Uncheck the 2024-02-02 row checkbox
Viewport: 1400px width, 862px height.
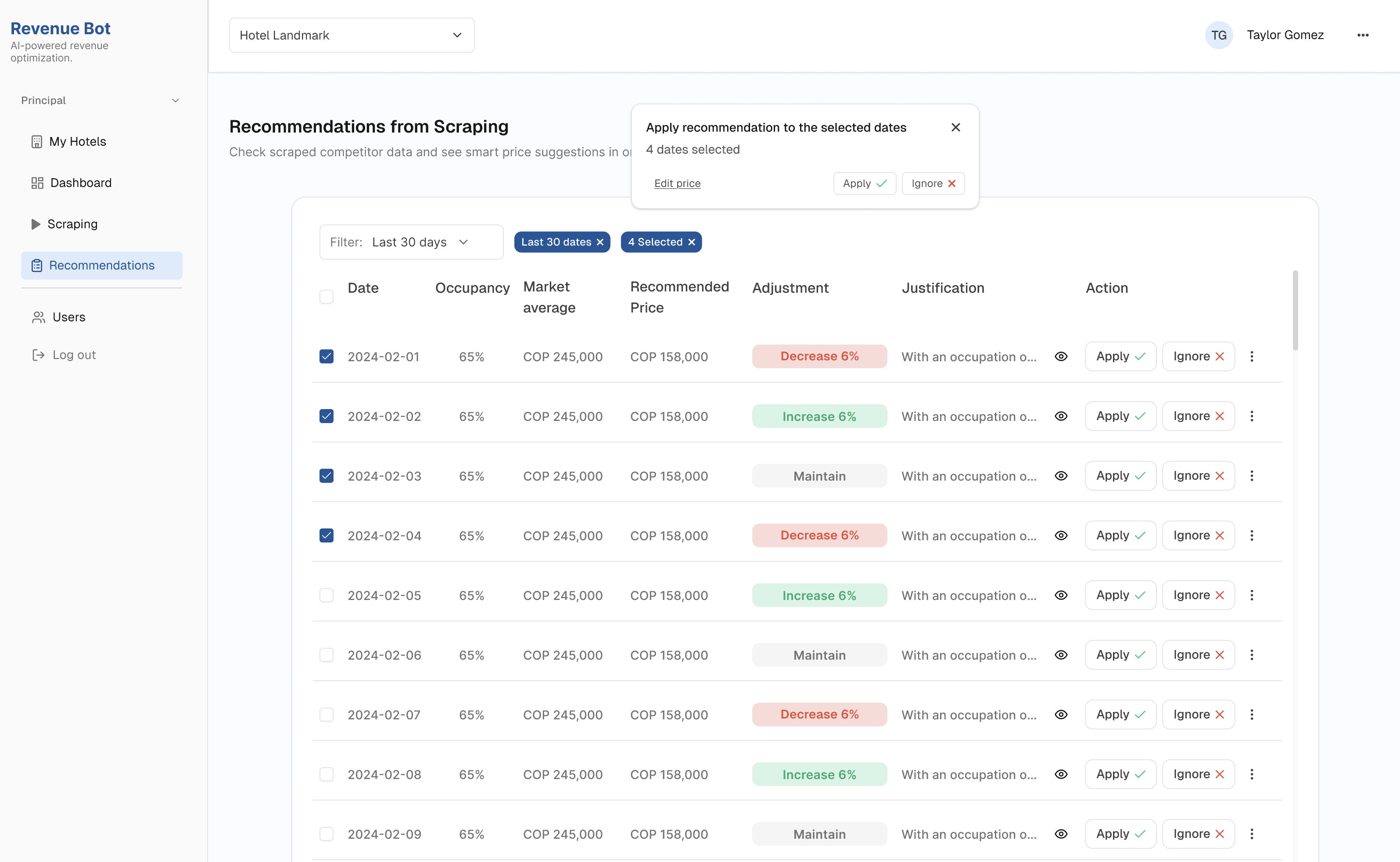coord(326,416)
